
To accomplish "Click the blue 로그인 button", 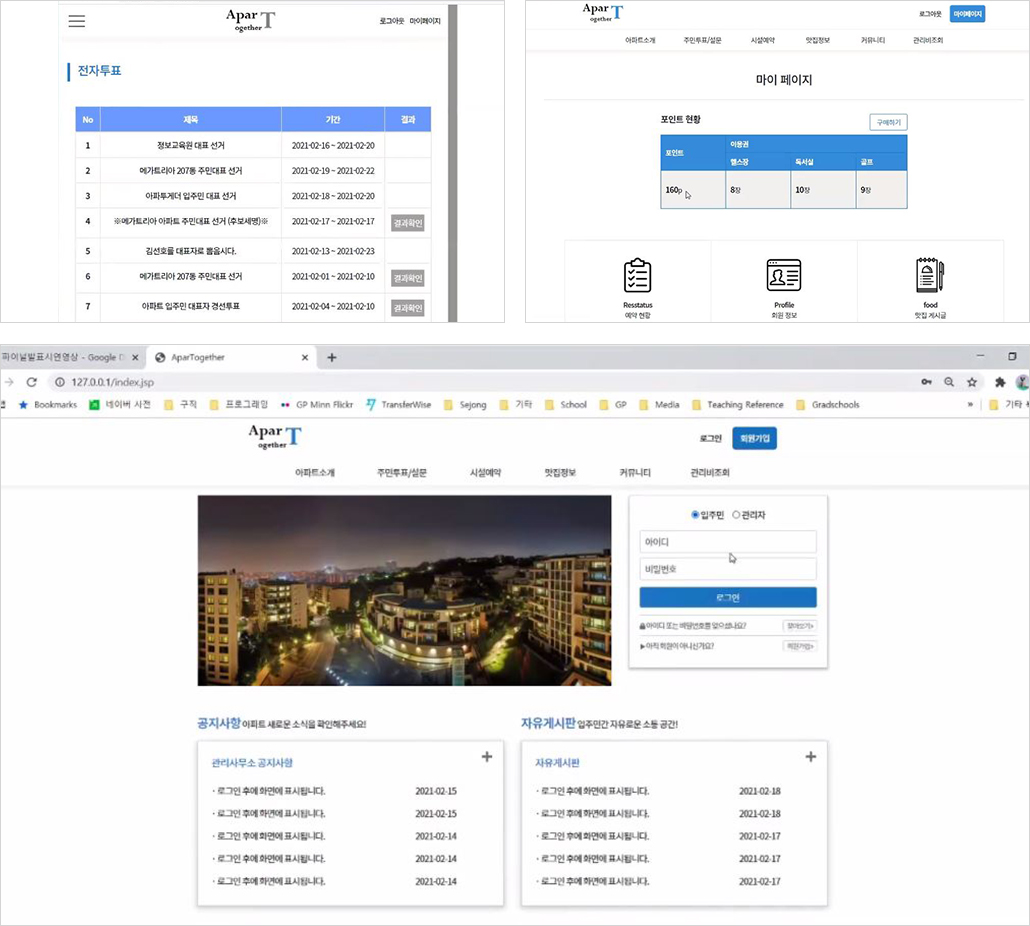I will pyautogui.click(x=728, y=598).
